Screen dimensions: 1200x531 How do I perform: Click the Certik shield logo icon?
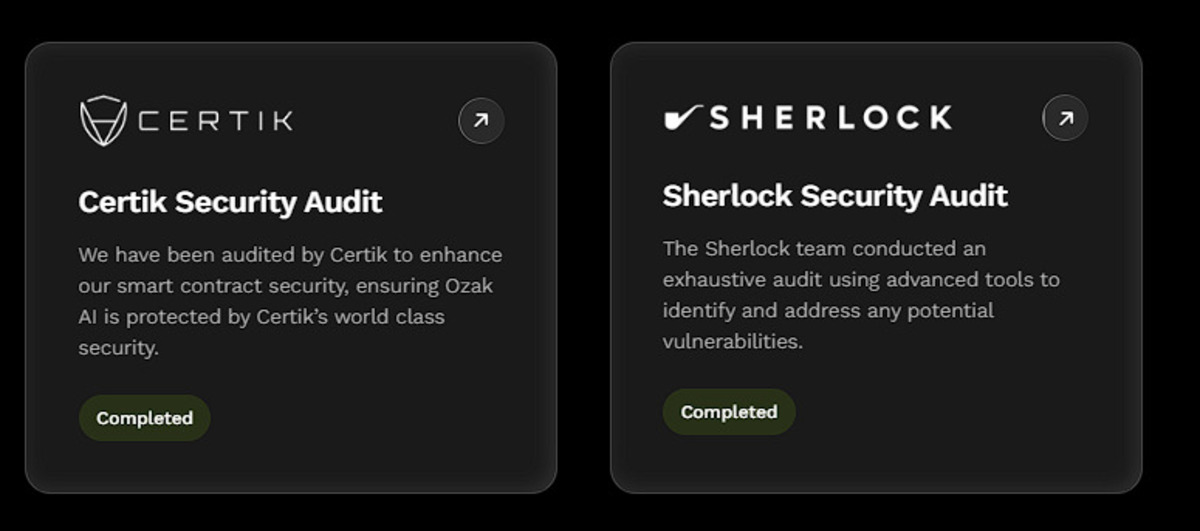[x=103, y=121]
